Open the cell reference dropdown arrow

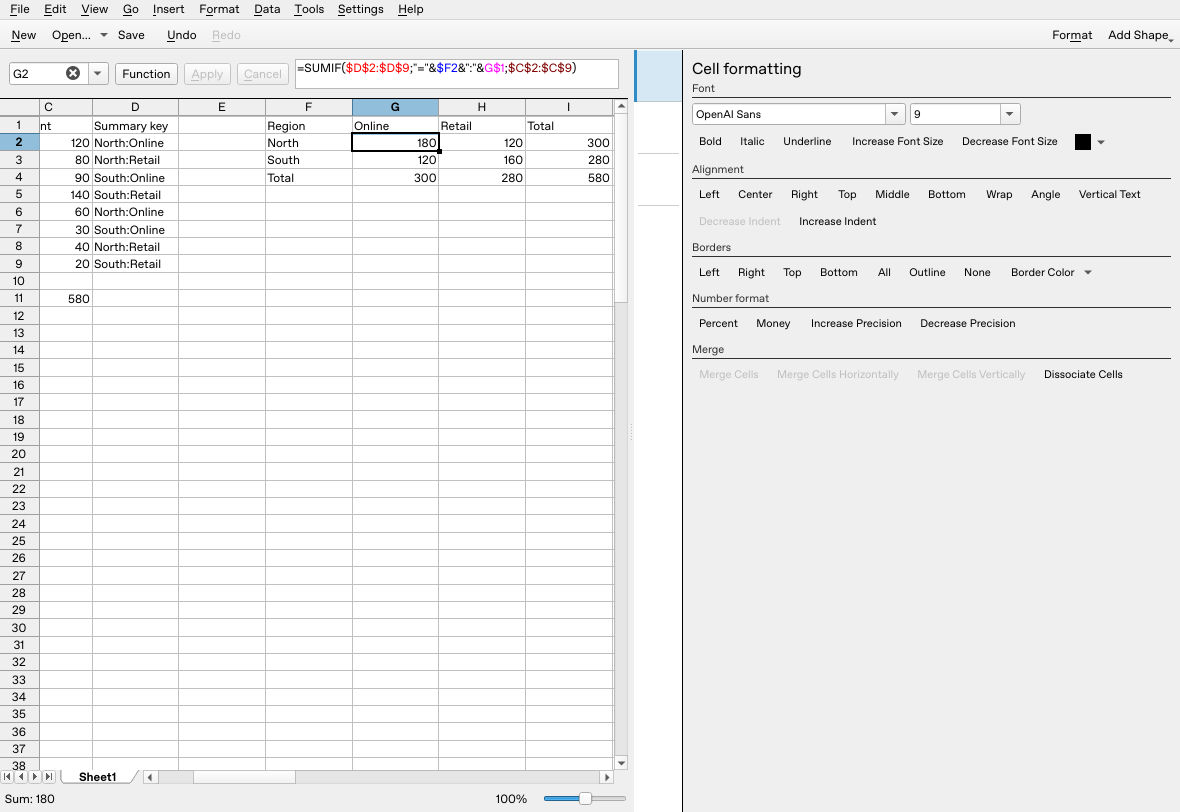(x=97, y=73)
